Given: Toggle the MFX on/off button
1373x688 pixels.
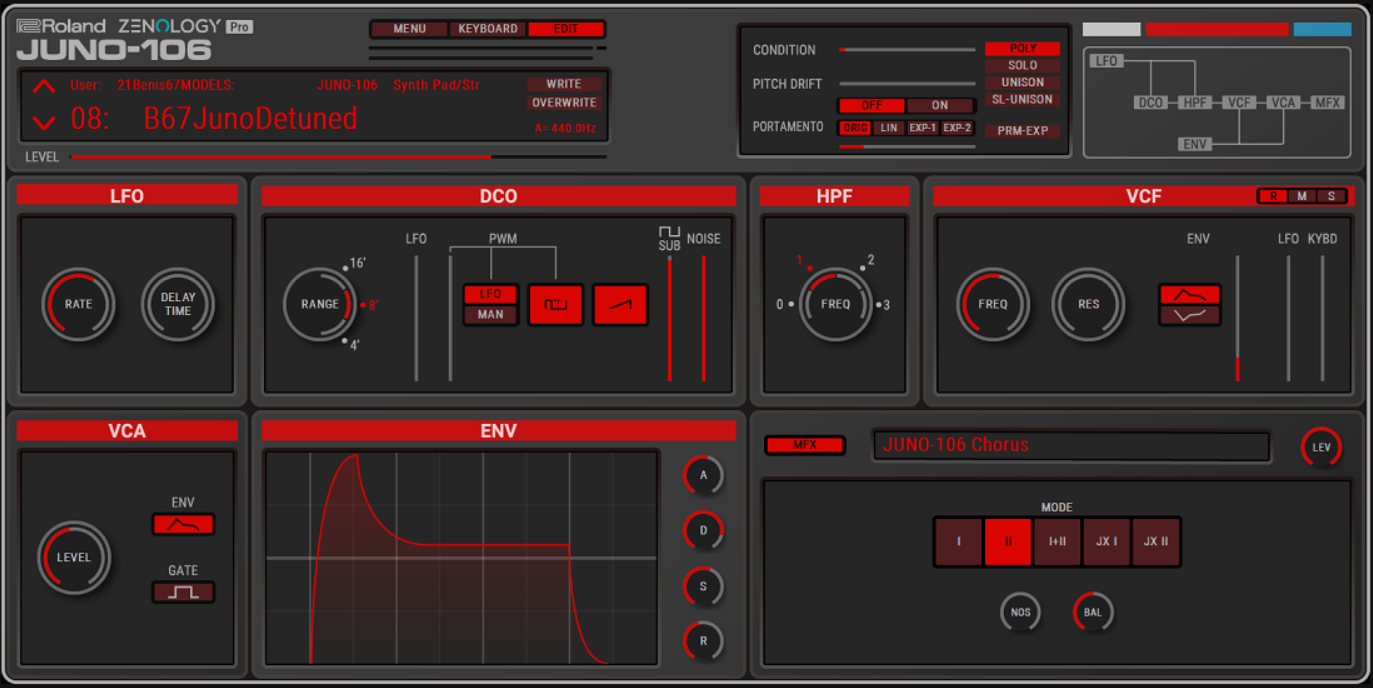Looking at the screenshot, I should coord(805,445).
